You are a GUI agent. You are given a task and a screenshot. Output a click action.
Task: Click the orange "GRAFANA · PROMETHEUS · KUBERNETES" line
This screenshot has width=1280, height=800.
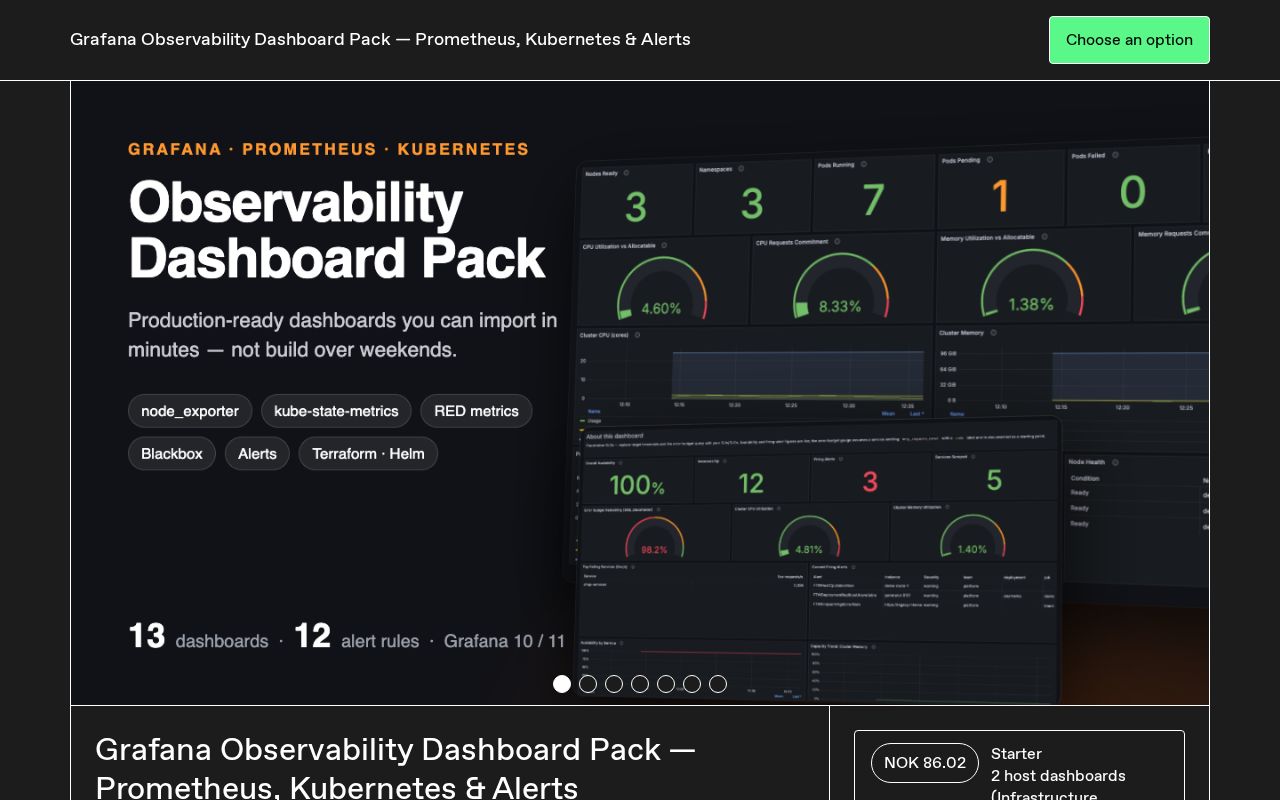coord(329,149)
